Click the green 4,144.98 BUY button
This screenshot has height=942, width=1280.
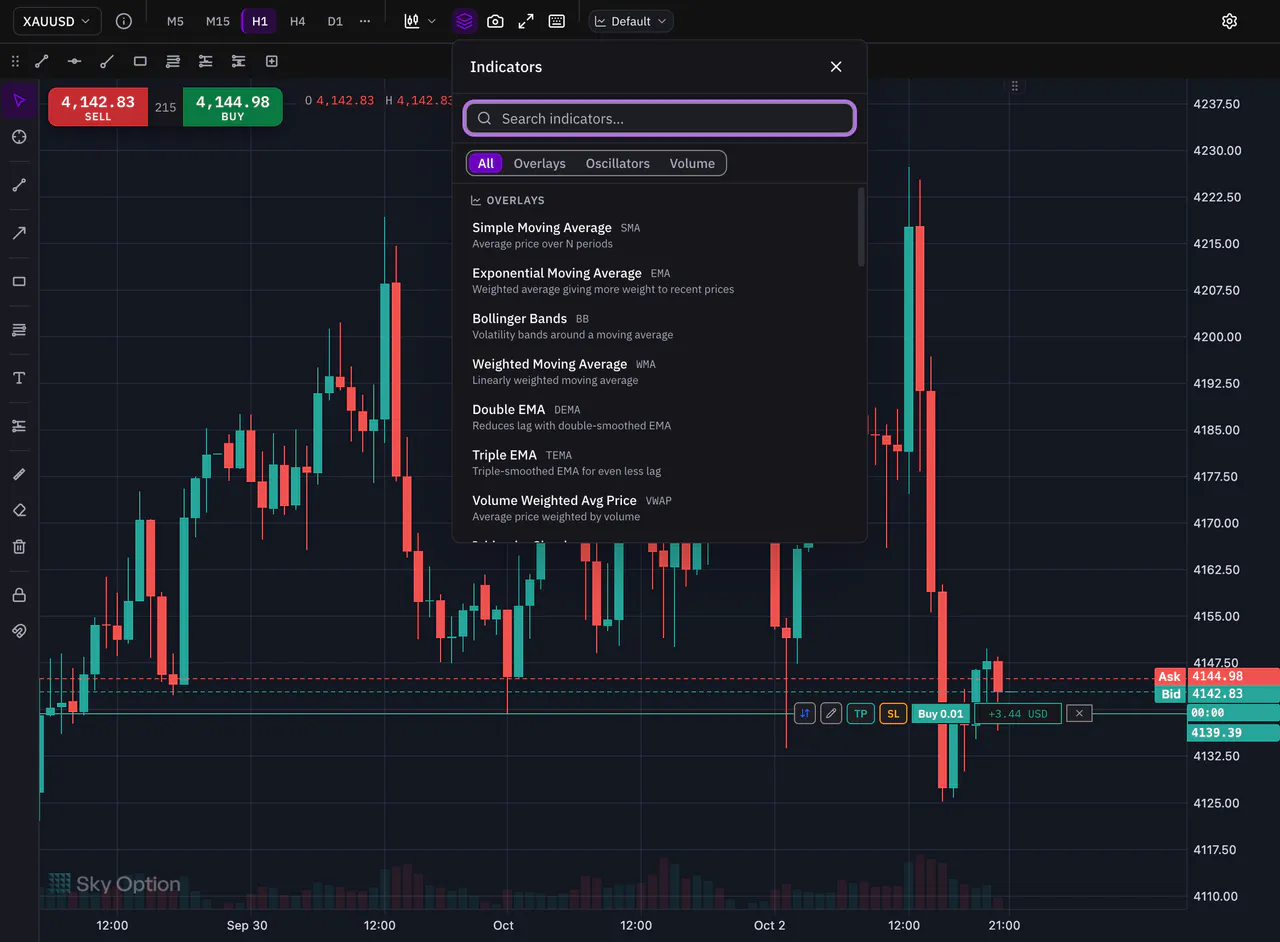233,107
